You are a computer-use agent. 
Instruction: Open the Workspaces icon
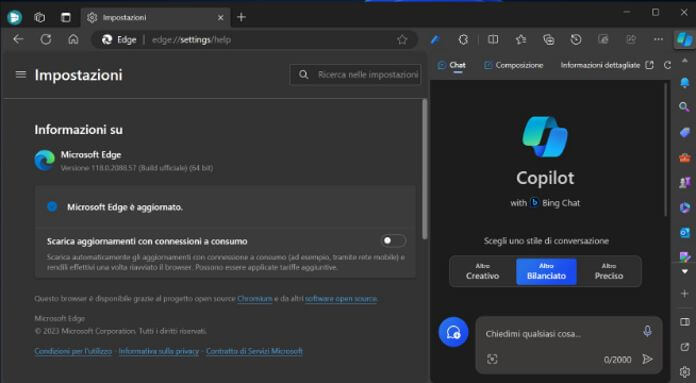coord(40,17)
